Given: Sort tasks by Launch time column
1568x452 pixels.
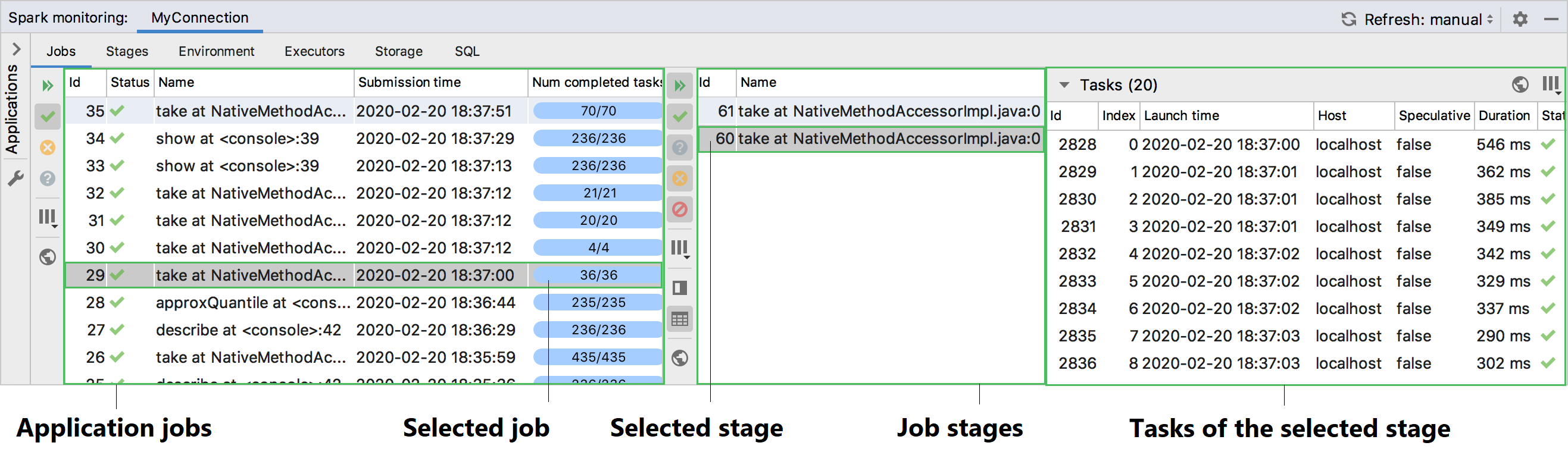Looking at the screenshot, I should 1226,115.
